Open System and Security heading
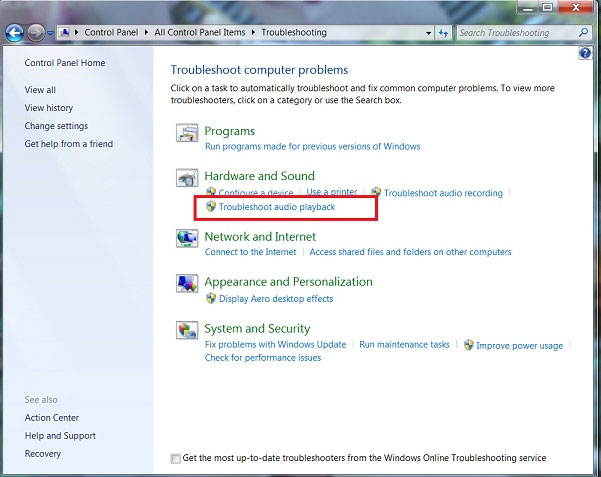The height and width of the screenshot is (477, 601). tap(257, 329)
